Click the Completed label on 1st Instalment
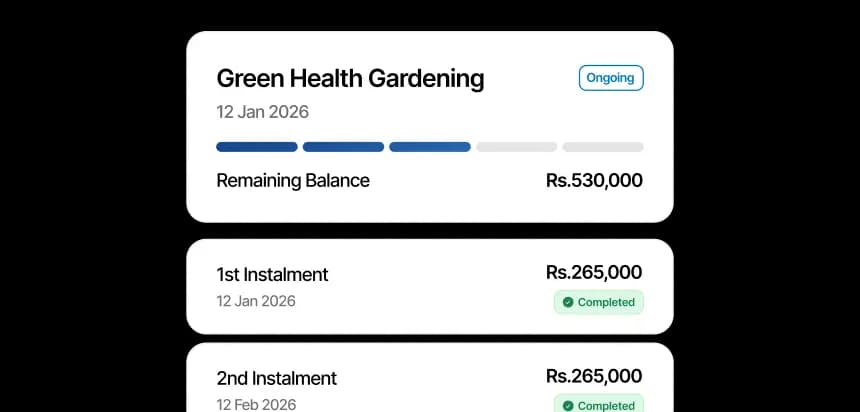860x412 pixels. click(x=606, y=302)
